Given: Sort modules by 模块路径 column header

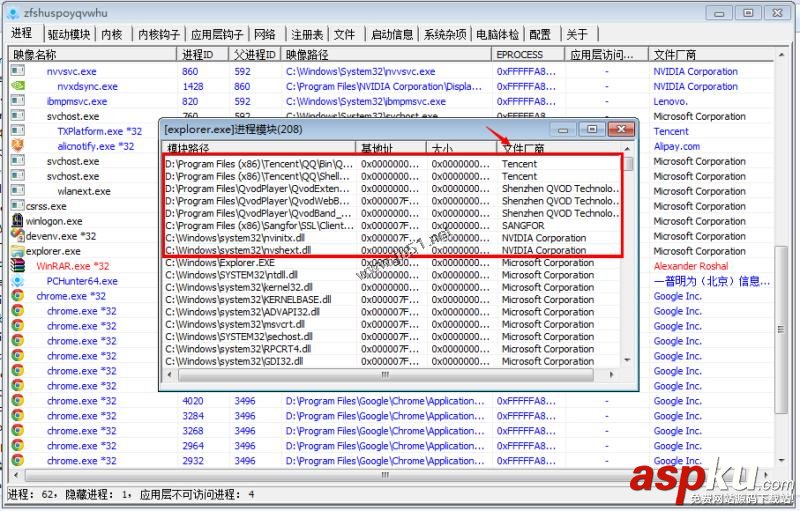Looking at the screenshot, I should tap(259, 148).
